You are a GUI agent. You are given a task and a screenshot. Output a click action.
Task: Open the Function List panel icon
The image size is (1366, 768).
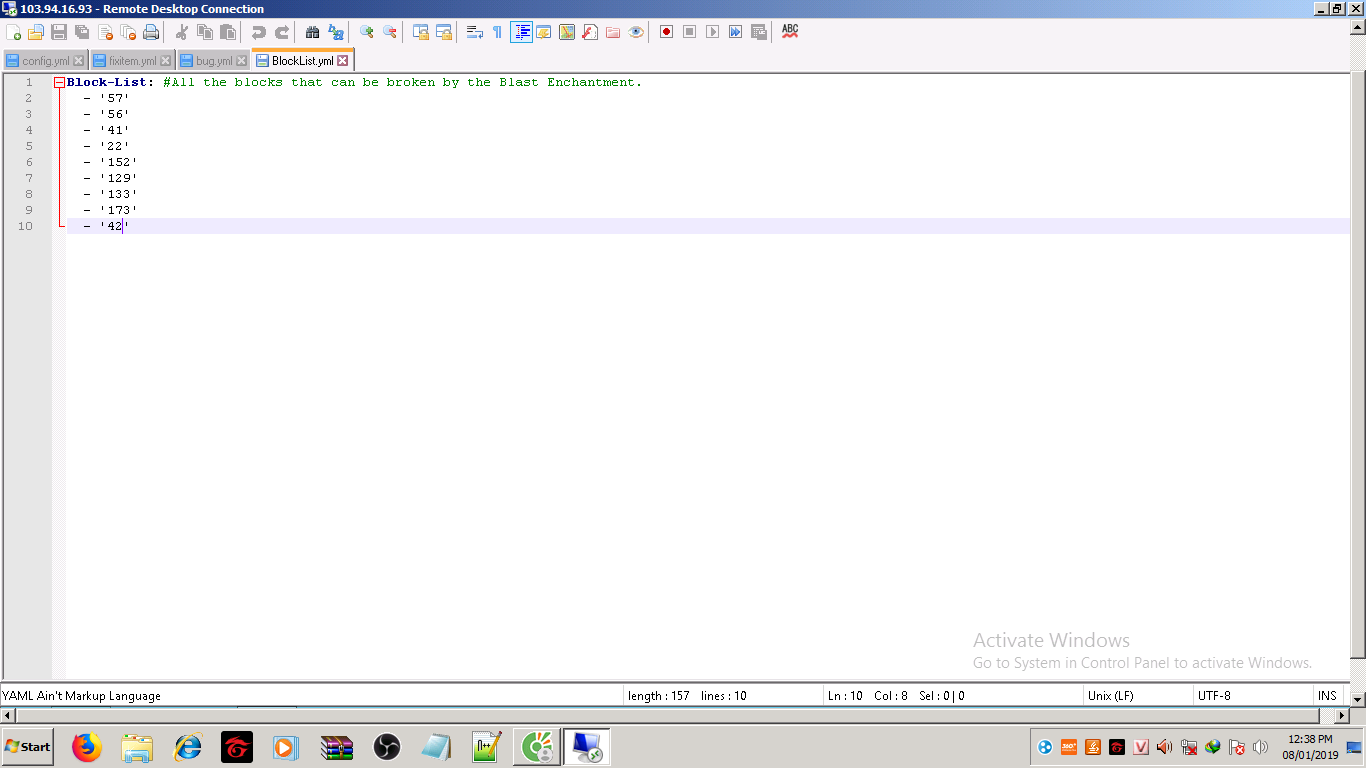click(590, 32)
